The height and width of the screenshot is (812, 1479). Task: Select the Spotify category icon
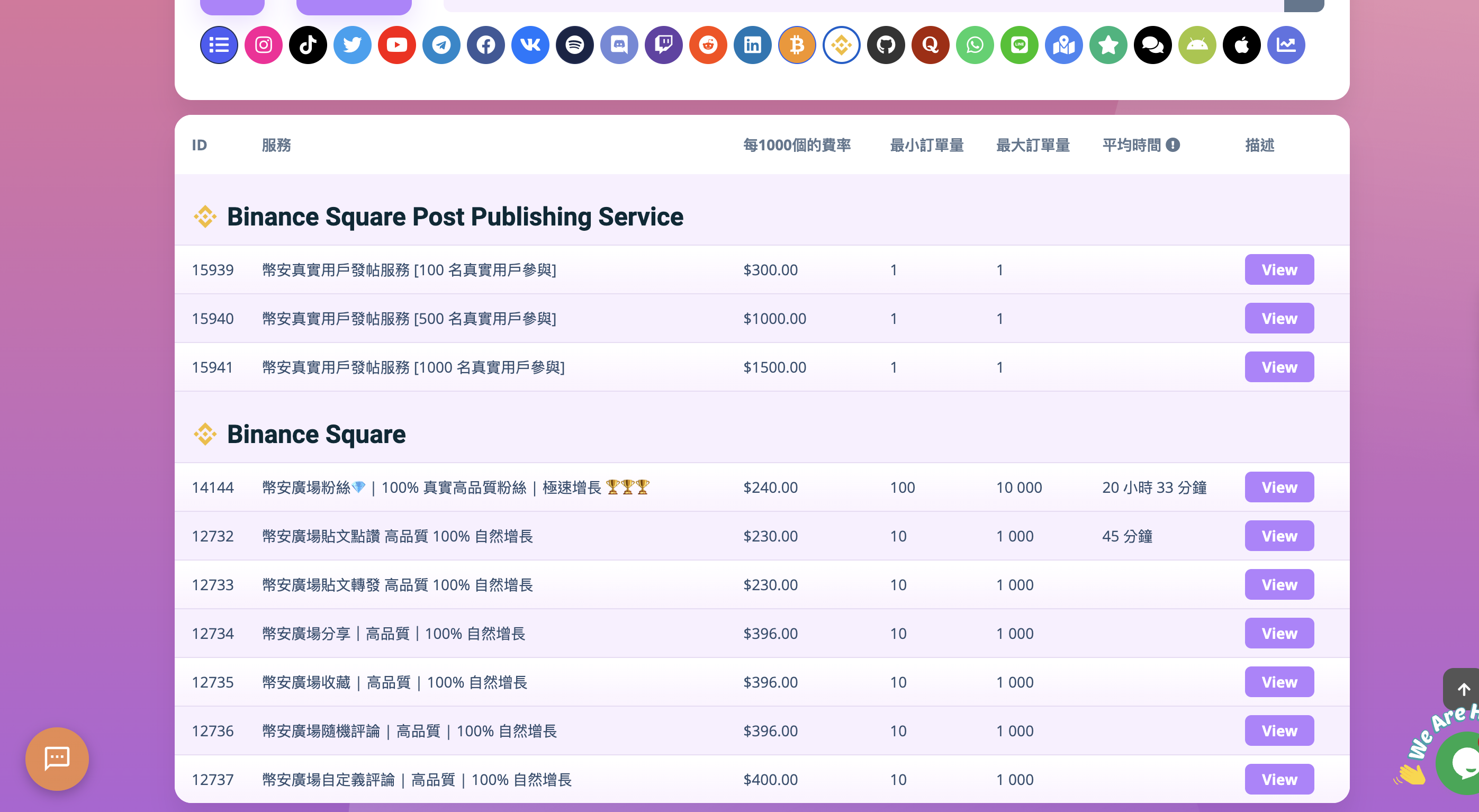tap(575, 45)
